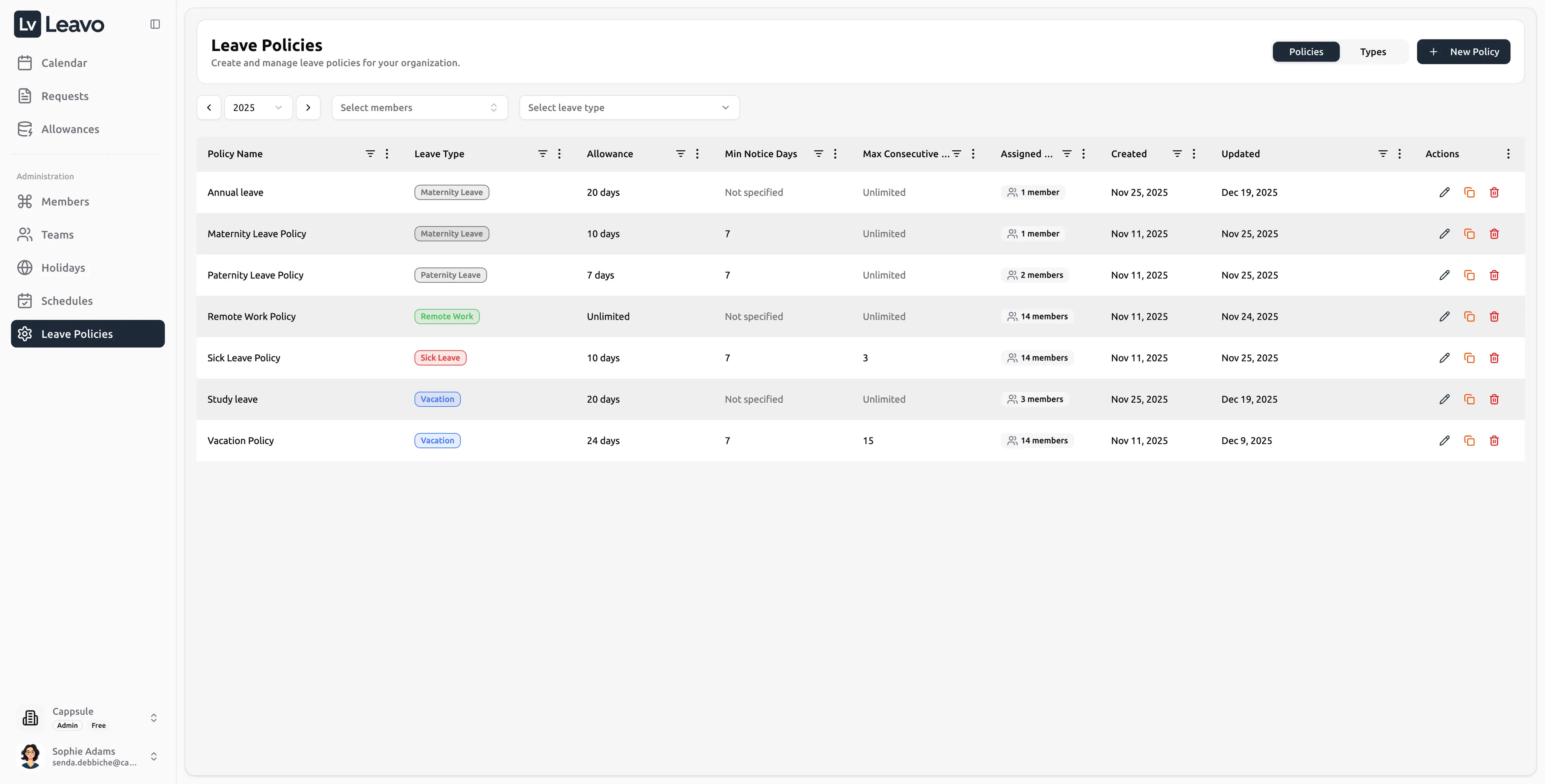Delete the Remote Work Policy with the trash icon
Viewport: 1545px width, 784px height.
pyautogui.click(x=1494, y=316)
